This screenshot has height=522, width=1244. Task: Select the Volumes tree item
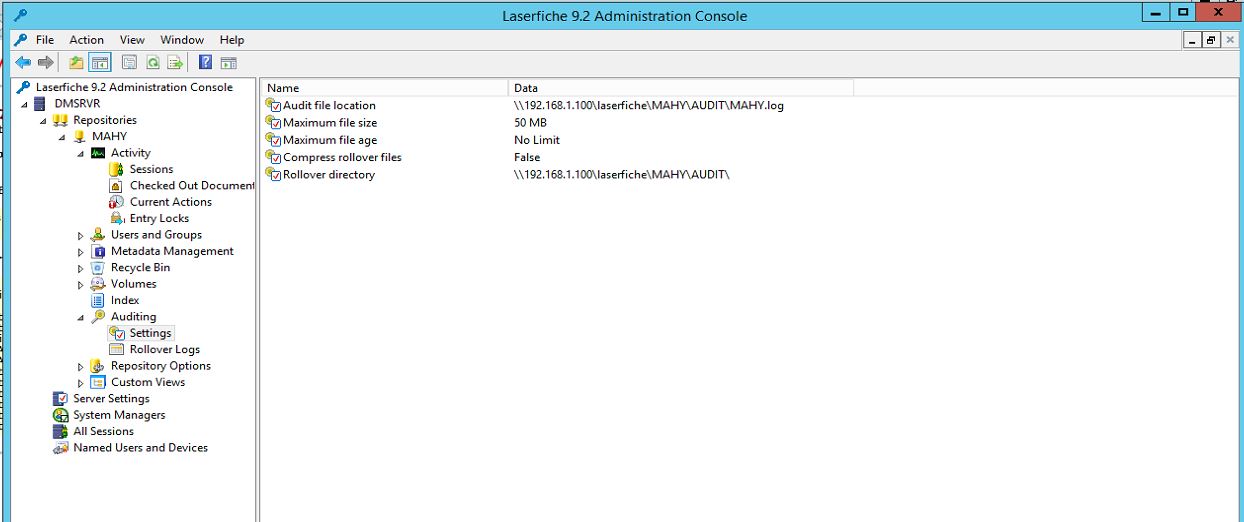(133, 284)
